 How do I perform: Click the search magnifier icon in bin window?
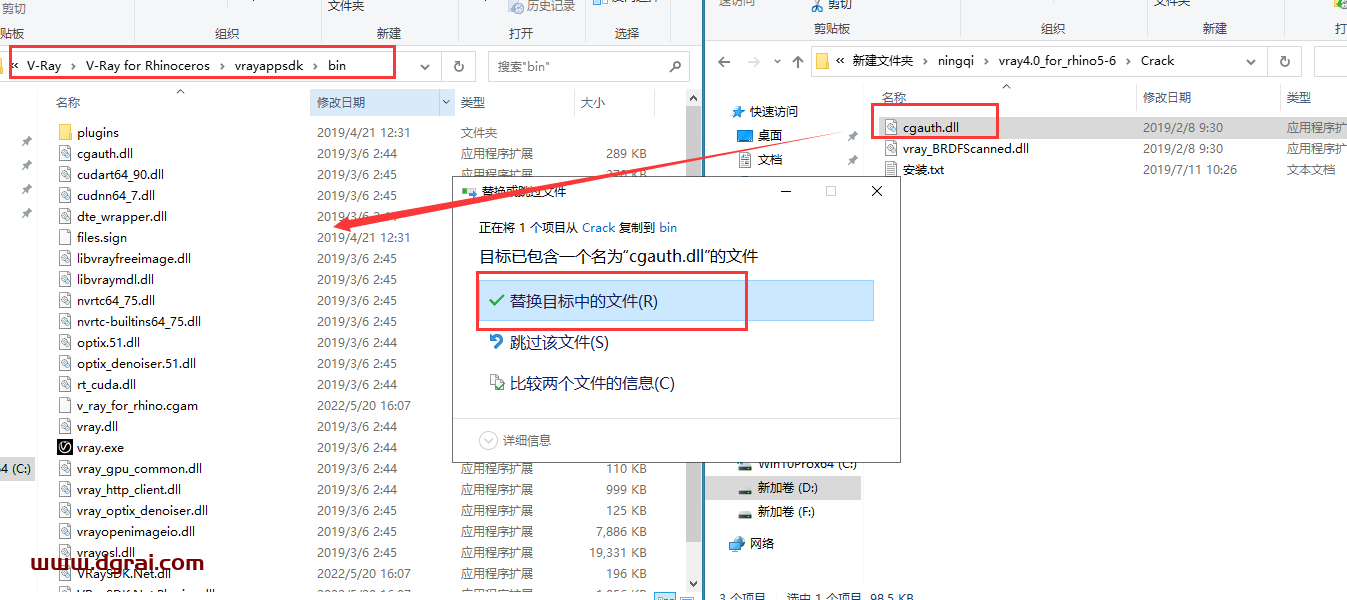[675, 67]
